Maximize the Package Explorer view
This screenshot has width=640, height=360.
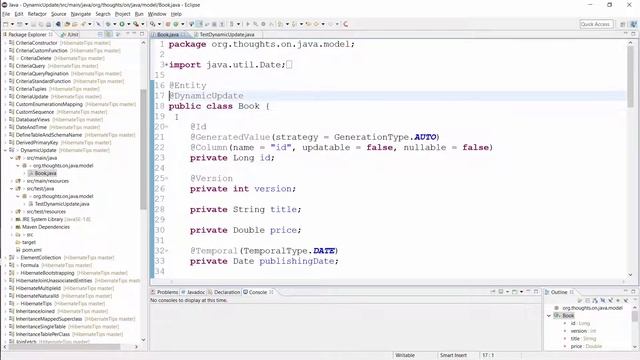(x=142, y=34)
